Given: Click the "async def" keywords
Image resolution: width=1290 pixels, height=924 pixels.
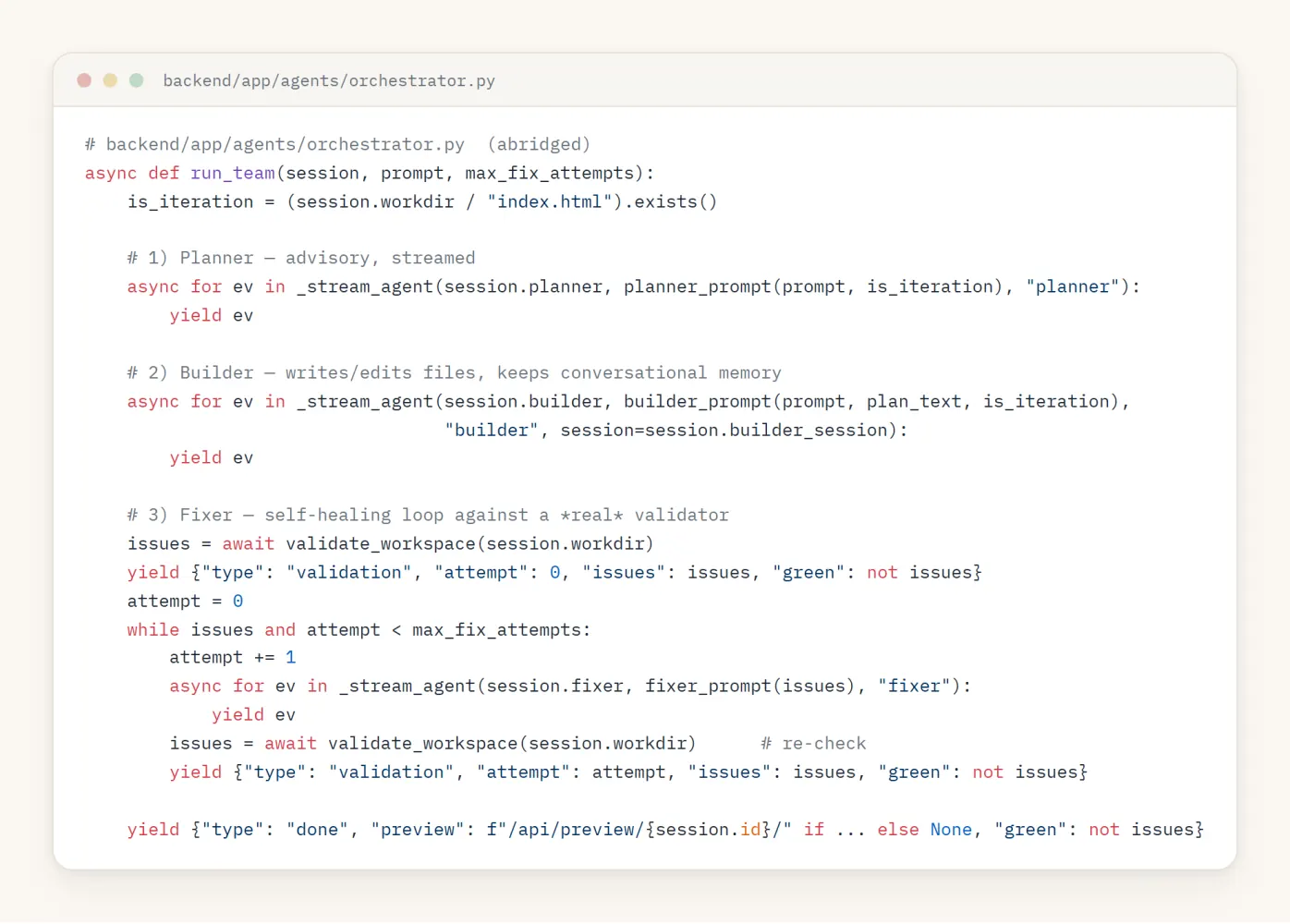Looking at the screenshot, I should tap(132, 173).
